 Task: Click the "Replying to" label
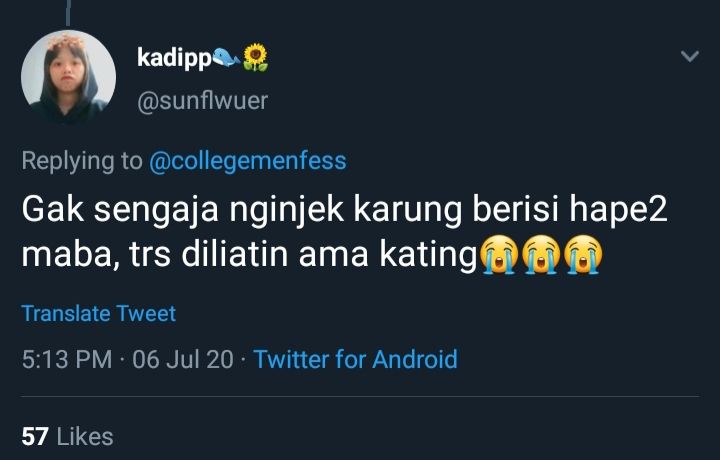82,160
